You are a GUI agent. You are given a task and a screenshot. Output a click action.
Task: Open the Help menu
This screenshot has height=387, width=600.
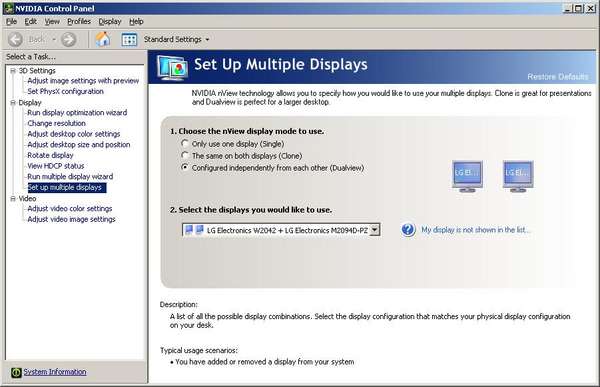point(136,21)
